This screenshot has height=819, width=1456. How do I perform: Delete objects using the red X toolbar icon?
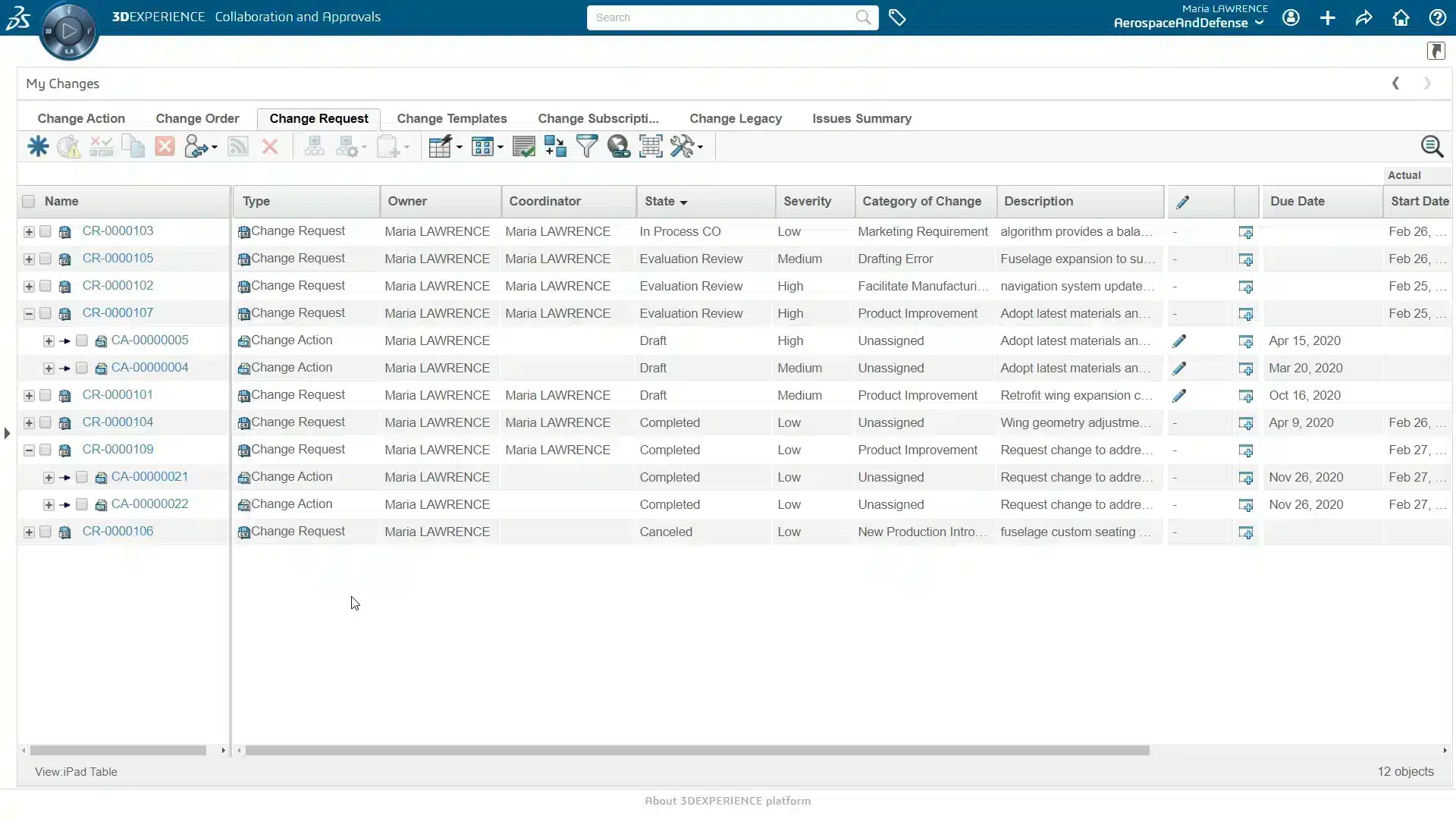click(x=165, y=146)
